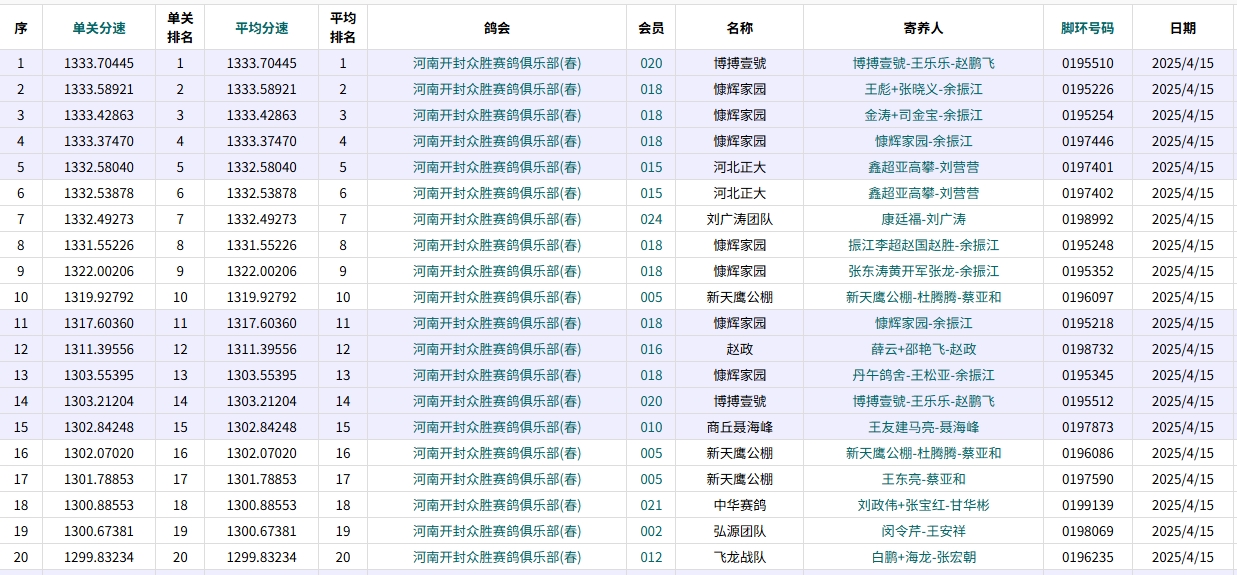This screenshot has height=575, width=1237.
Task: Select ring number 0198992
Action: point(1087,219)
